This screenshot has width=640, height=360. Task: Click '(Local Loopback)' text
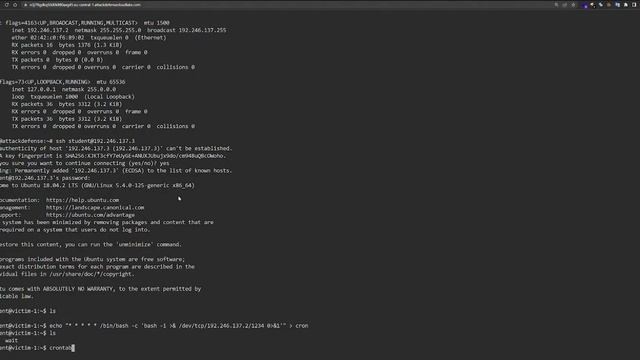pyautogui.click(x=109, y=97)
